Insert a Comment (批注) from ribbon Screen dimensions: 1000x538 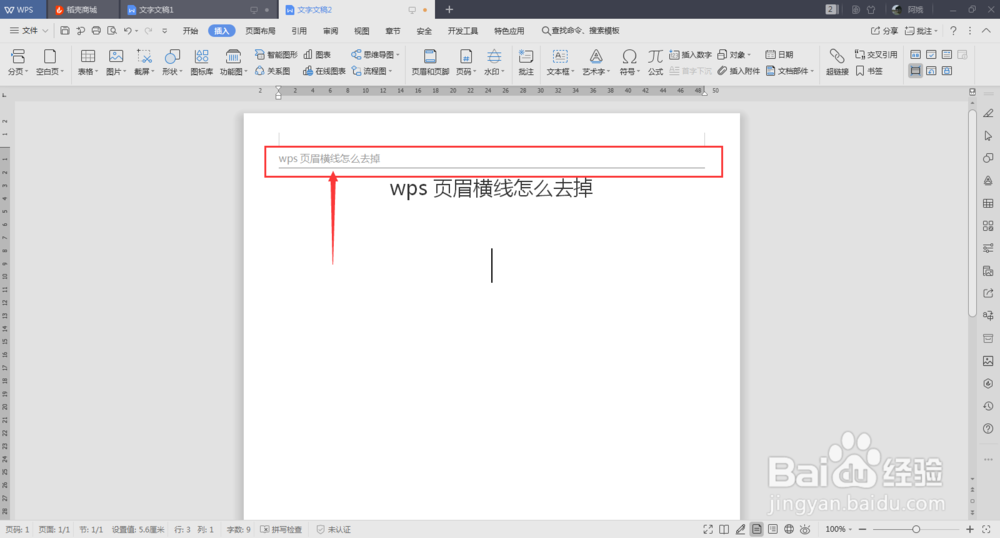pyautogui.click(x=526, y=62)
